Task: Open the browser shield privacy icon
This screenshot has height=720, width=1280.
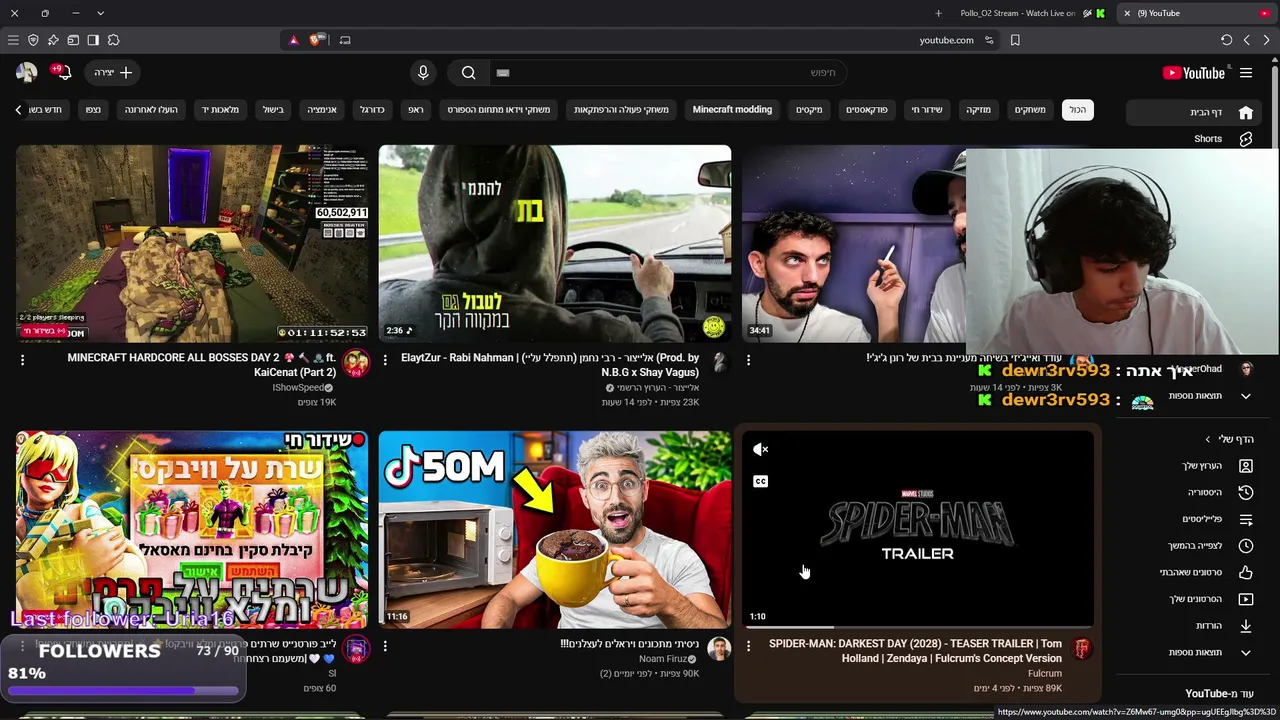Action: pyautogui.click(x=33, y=40)
